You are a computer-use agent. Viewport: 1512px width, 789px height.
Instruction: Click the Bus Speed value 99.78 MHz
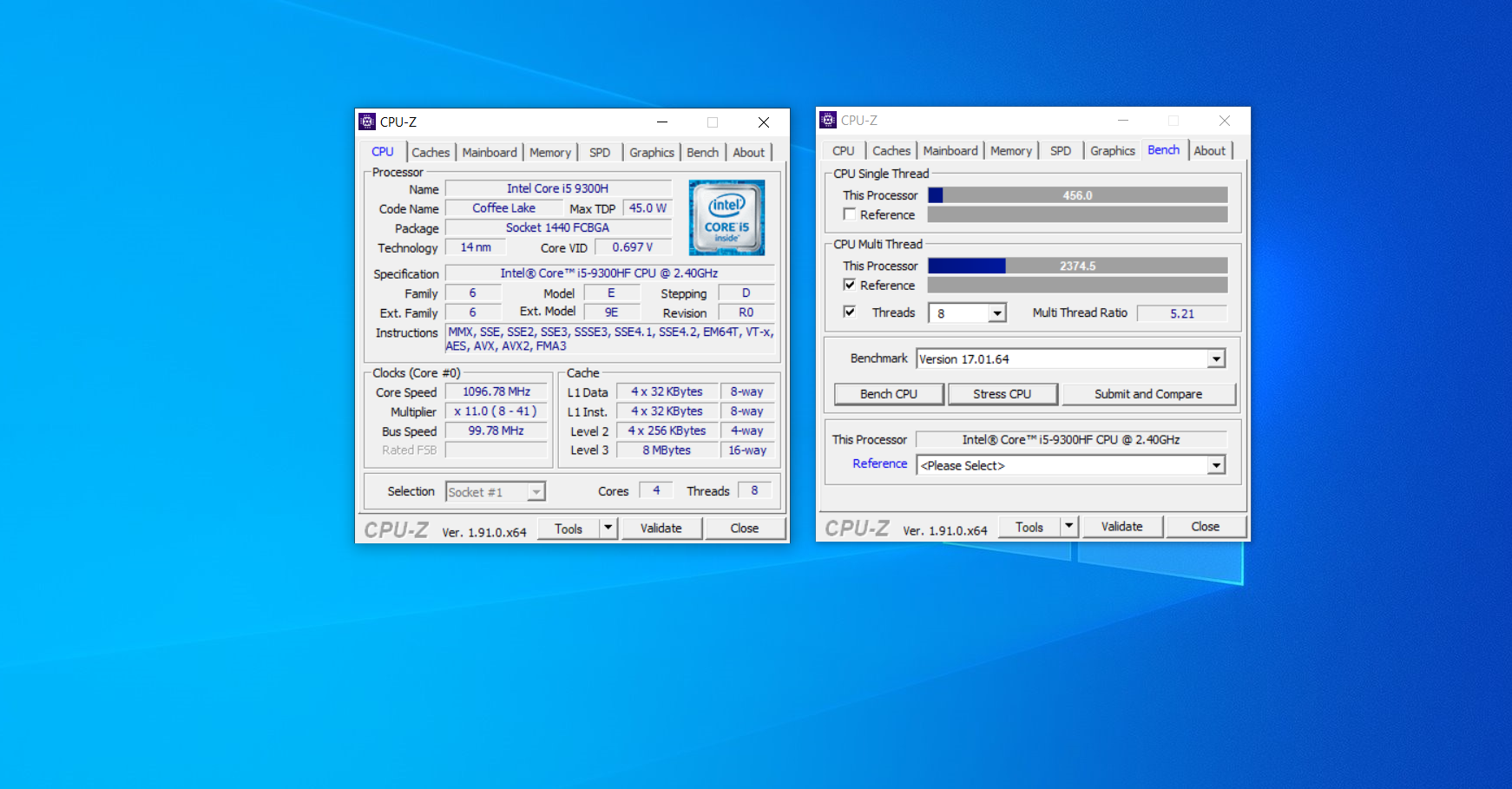coord(496,431)
